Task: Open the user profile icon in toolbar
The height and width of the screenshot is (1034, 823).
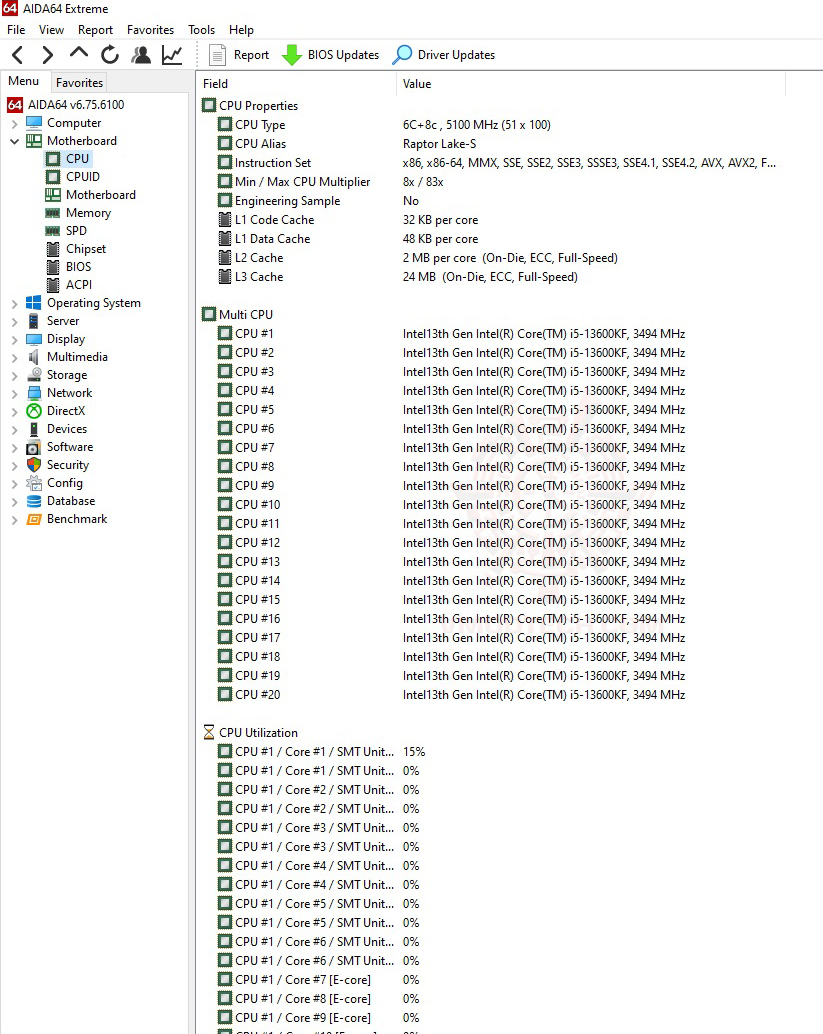Action: [140, 55]
